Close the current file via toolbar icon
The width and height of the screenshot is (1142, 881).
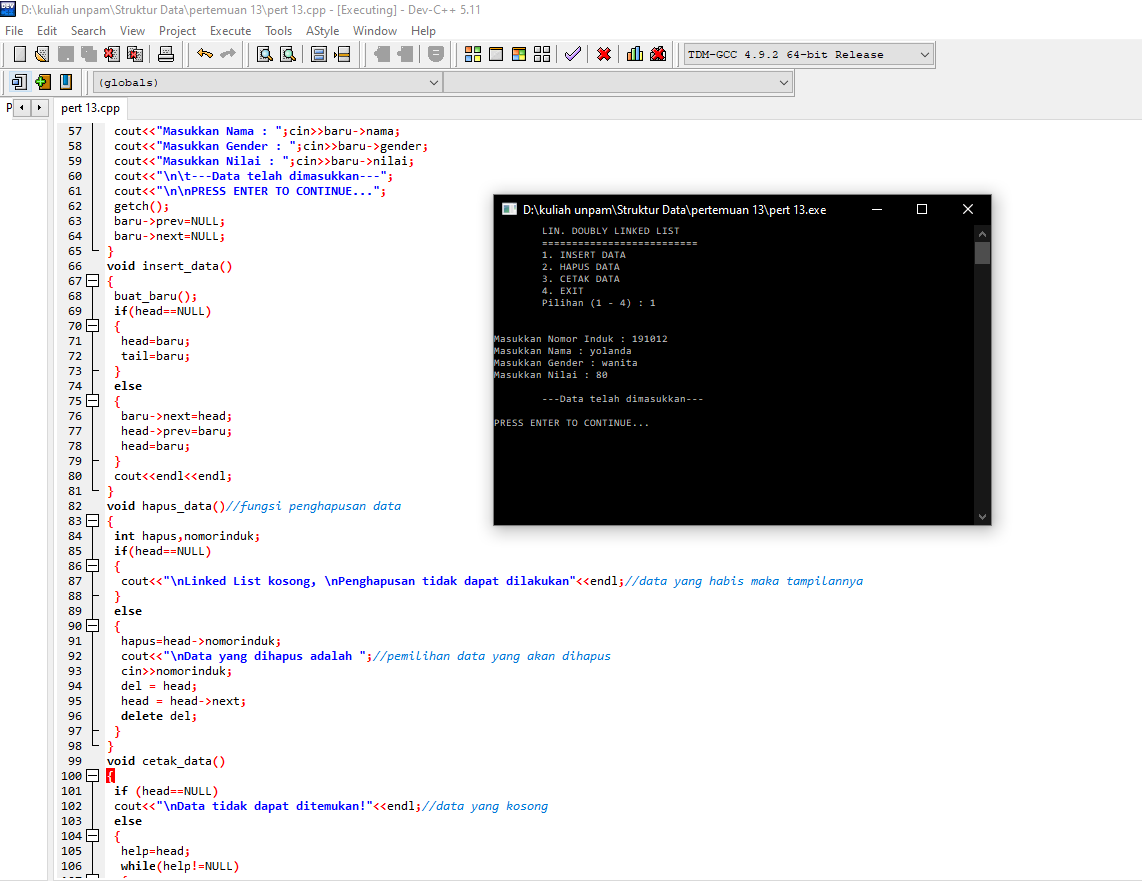point(111,54)
